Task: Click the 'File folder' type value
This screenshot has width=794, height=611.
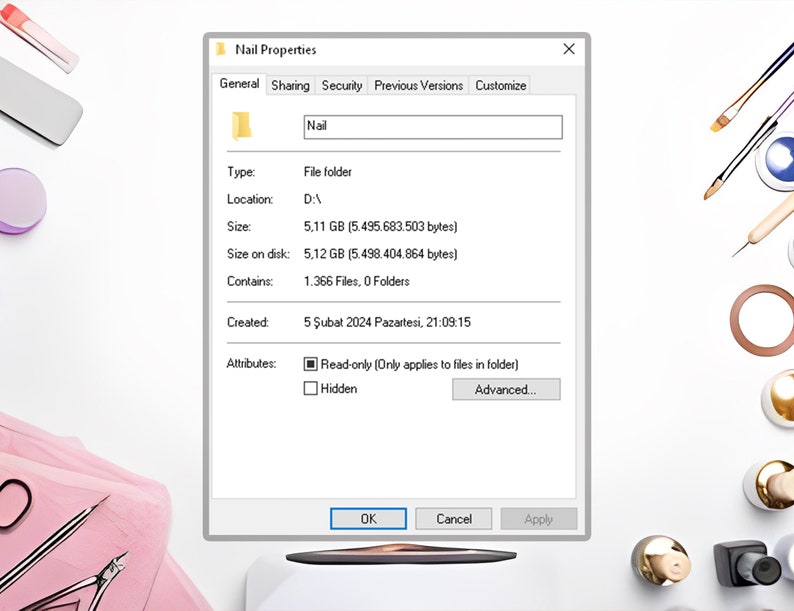Action: [328, 172]
